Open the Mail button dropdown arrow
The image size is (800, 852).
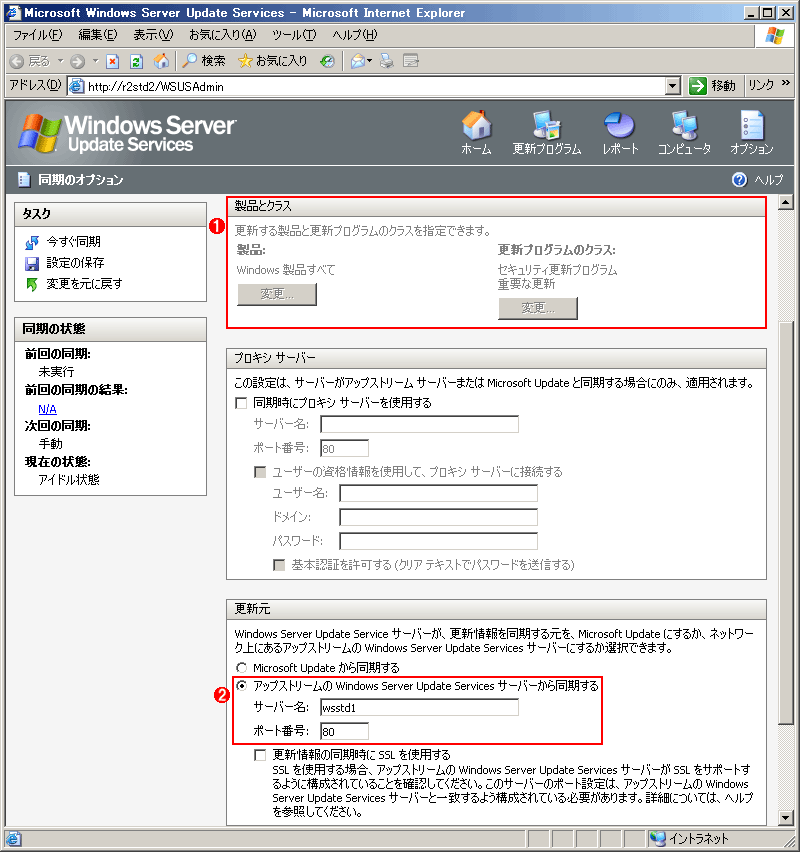click(x=370, y=61)
